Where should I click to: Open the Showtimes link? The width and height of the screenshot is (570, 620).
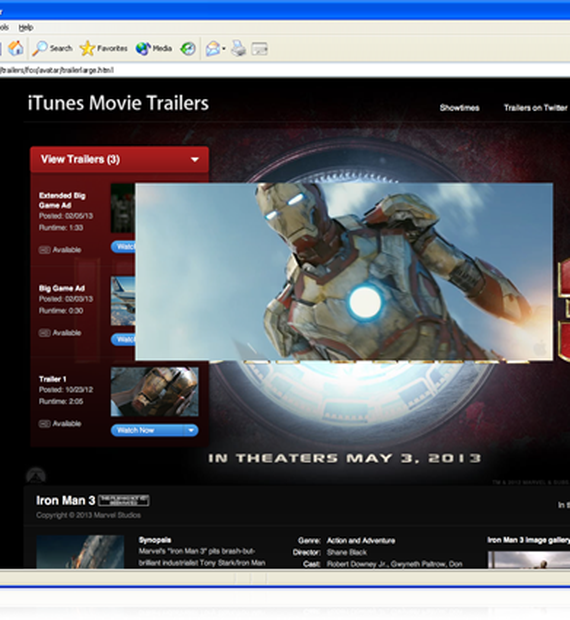coord(459,108)
